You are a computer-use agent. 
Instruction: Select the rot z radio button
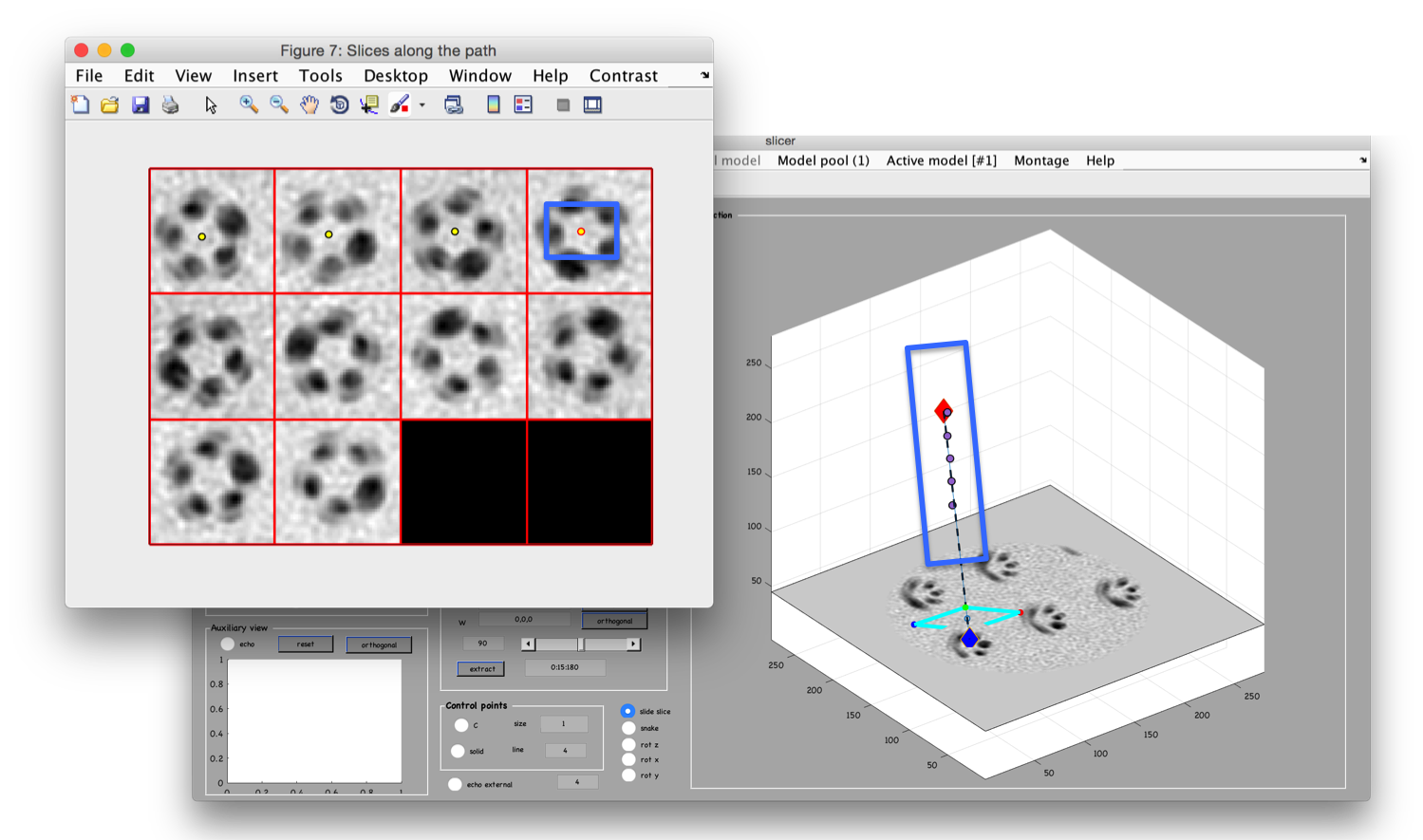(x=628, y=744)
